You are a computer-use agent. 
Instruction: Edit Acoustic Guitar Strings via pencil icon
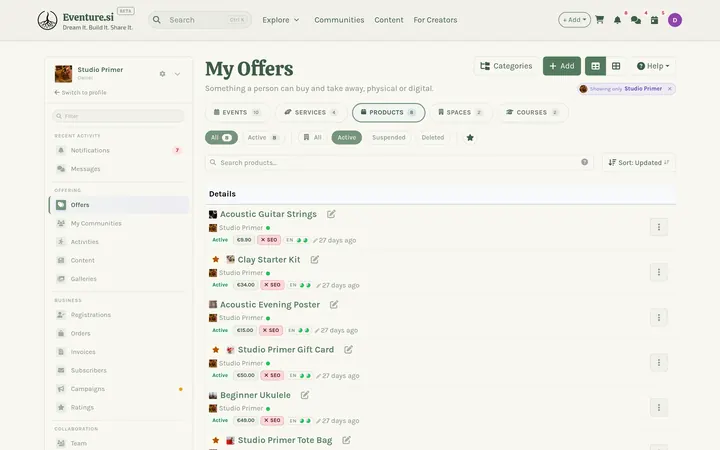(331, 214)
